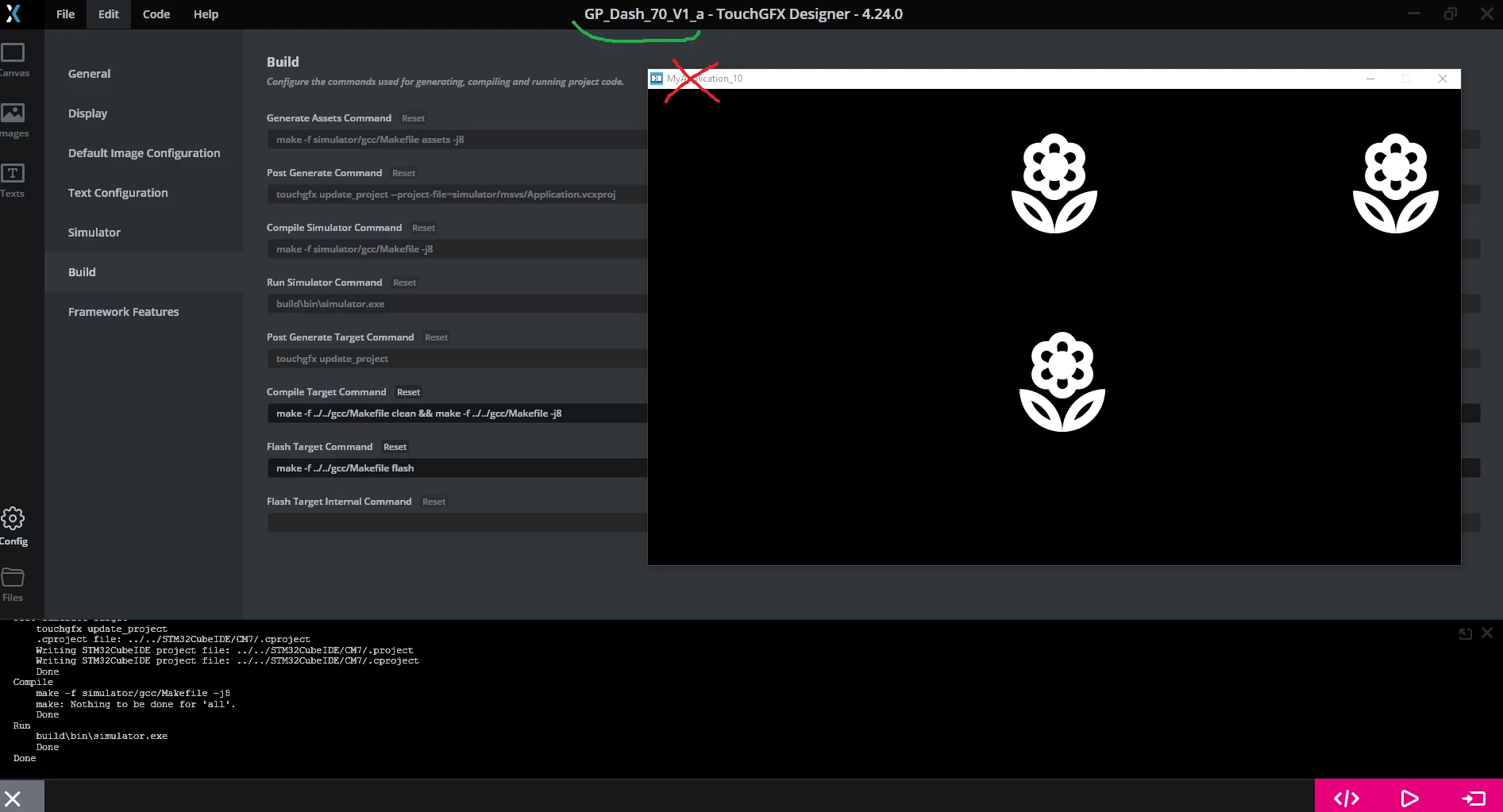The image size is (1503, 812).
Task: Open the Files folder view
Action: (13, 585)
